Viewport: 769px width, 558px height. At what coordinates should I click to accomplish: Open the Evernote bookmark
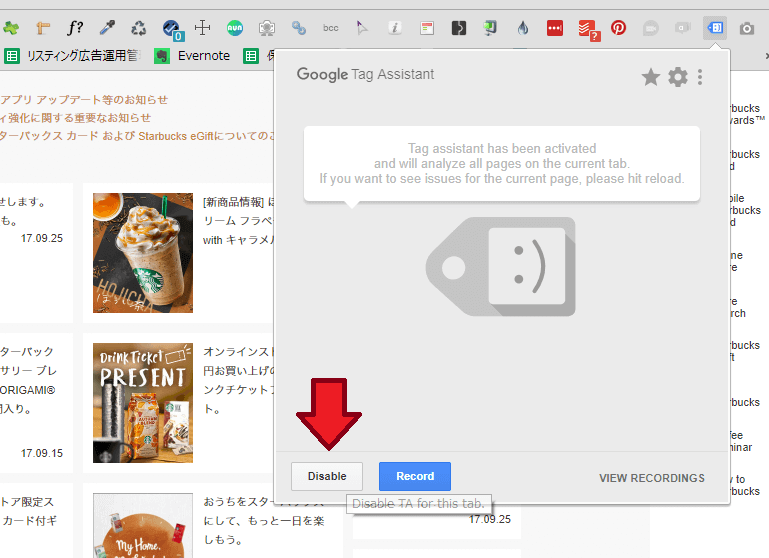(192, 56)
